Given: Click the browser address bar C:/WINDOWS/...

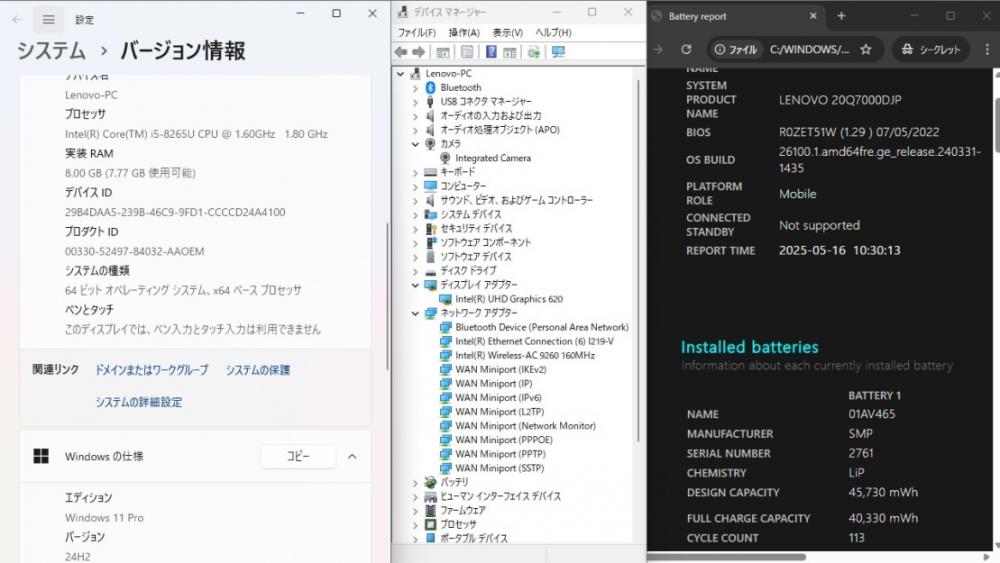Looking at the screenshot, I should [809, 49].
